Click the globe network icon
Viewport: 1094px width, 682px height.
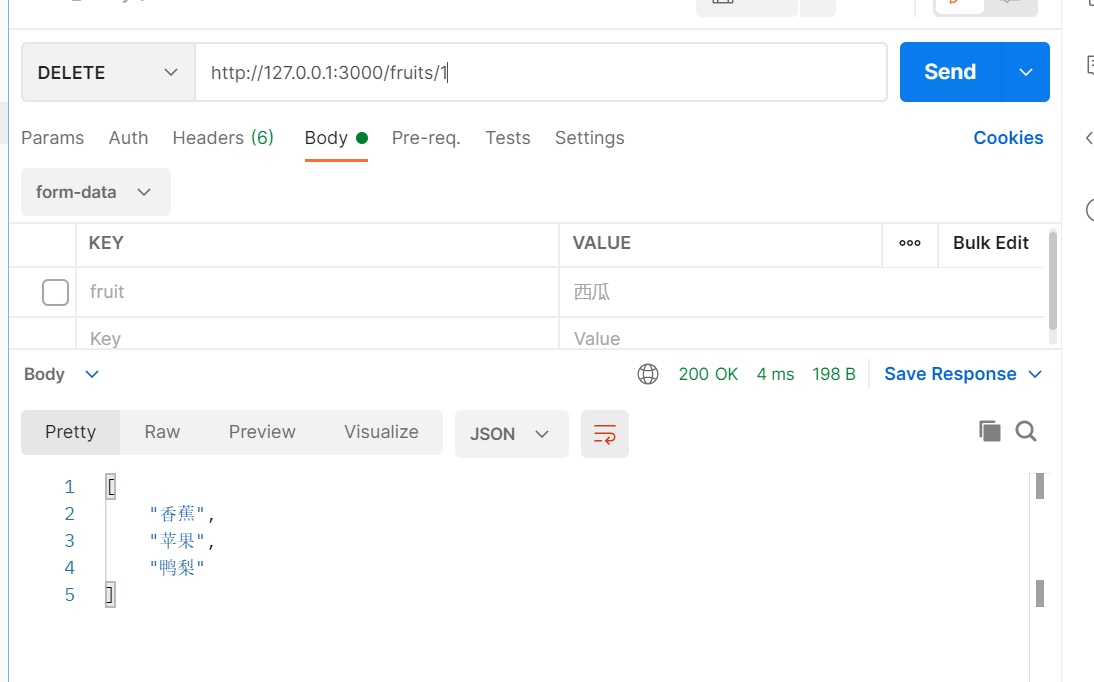647,374
